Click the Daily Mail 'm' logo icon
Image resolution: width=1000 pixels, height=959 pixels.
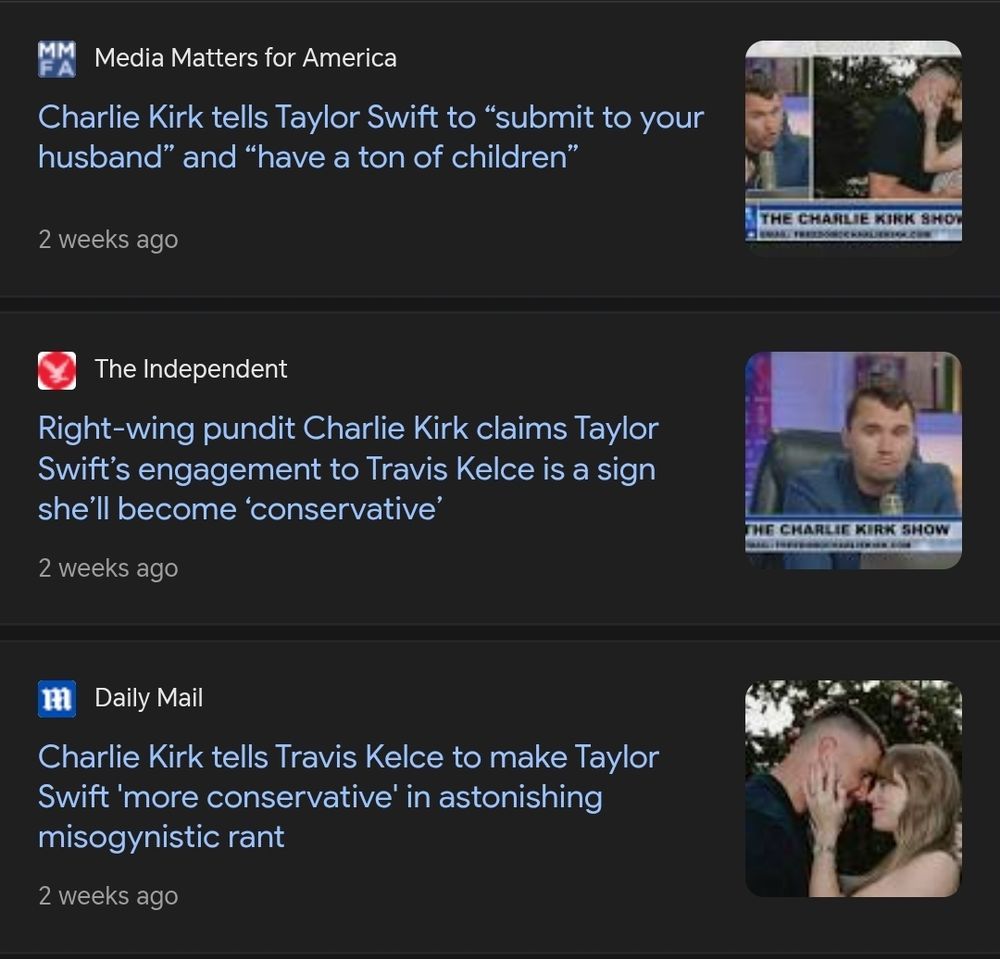tap(56, 698)
